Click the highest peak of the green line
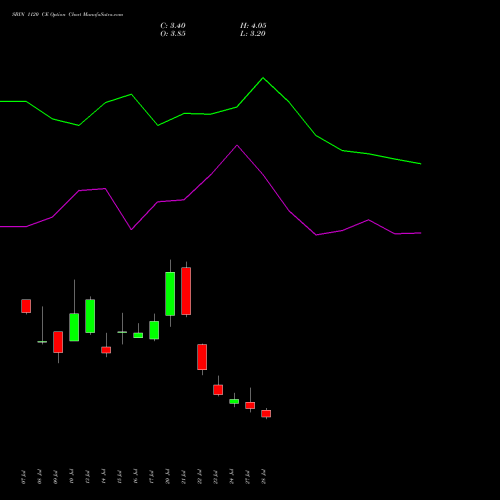Screen dimensions: 500x500 (263, 78)
